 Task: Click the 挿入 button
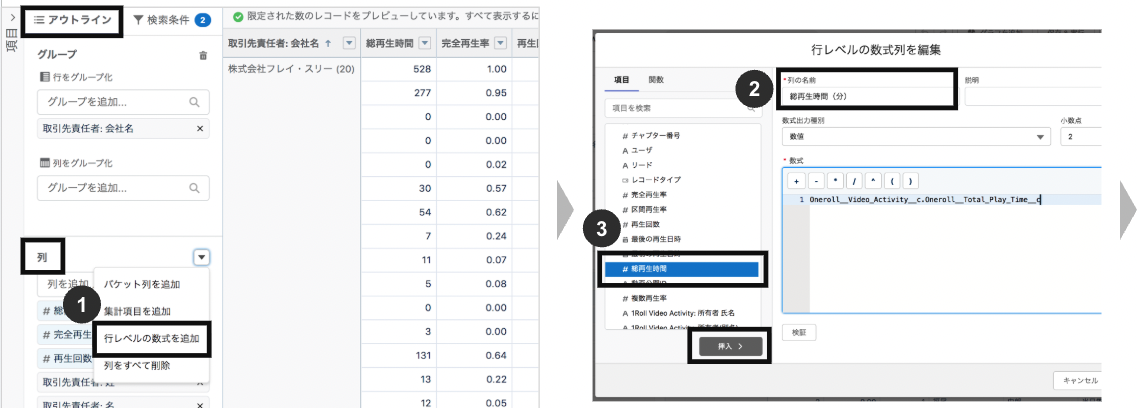click(x=731, y=347)
